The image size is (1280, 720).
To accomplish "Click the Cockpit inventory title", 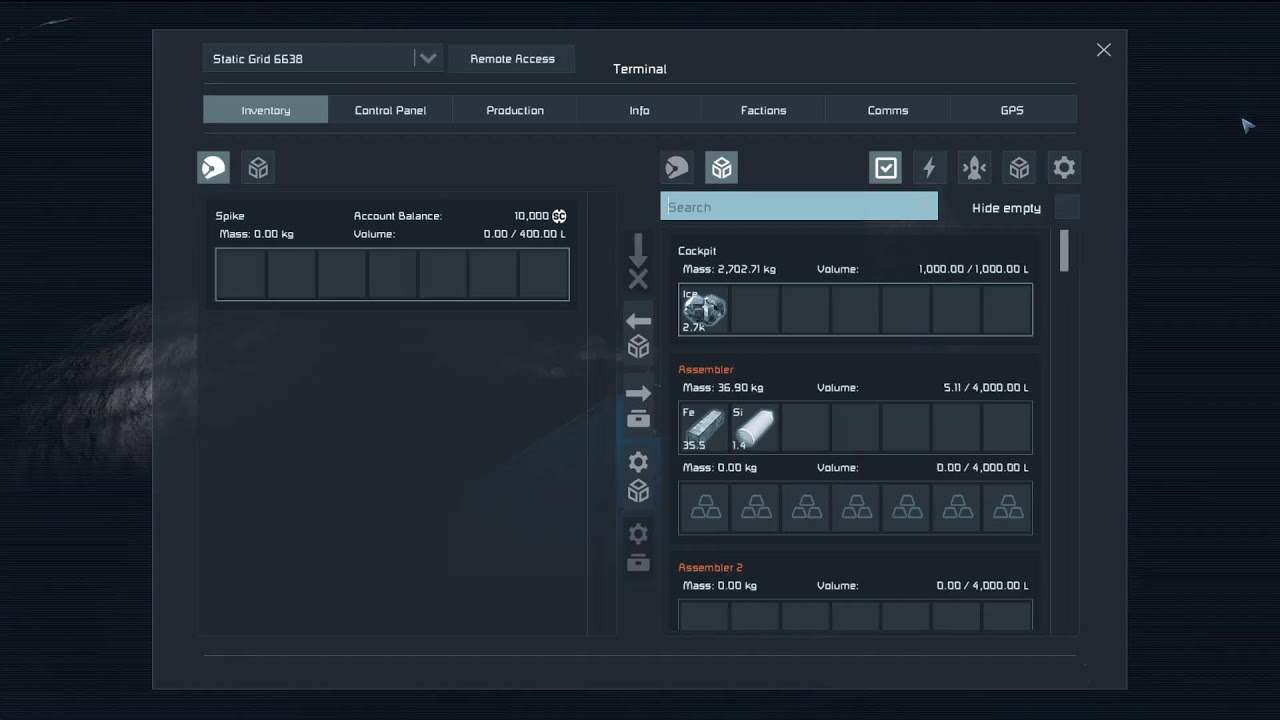I will click(x=697, y=251).
